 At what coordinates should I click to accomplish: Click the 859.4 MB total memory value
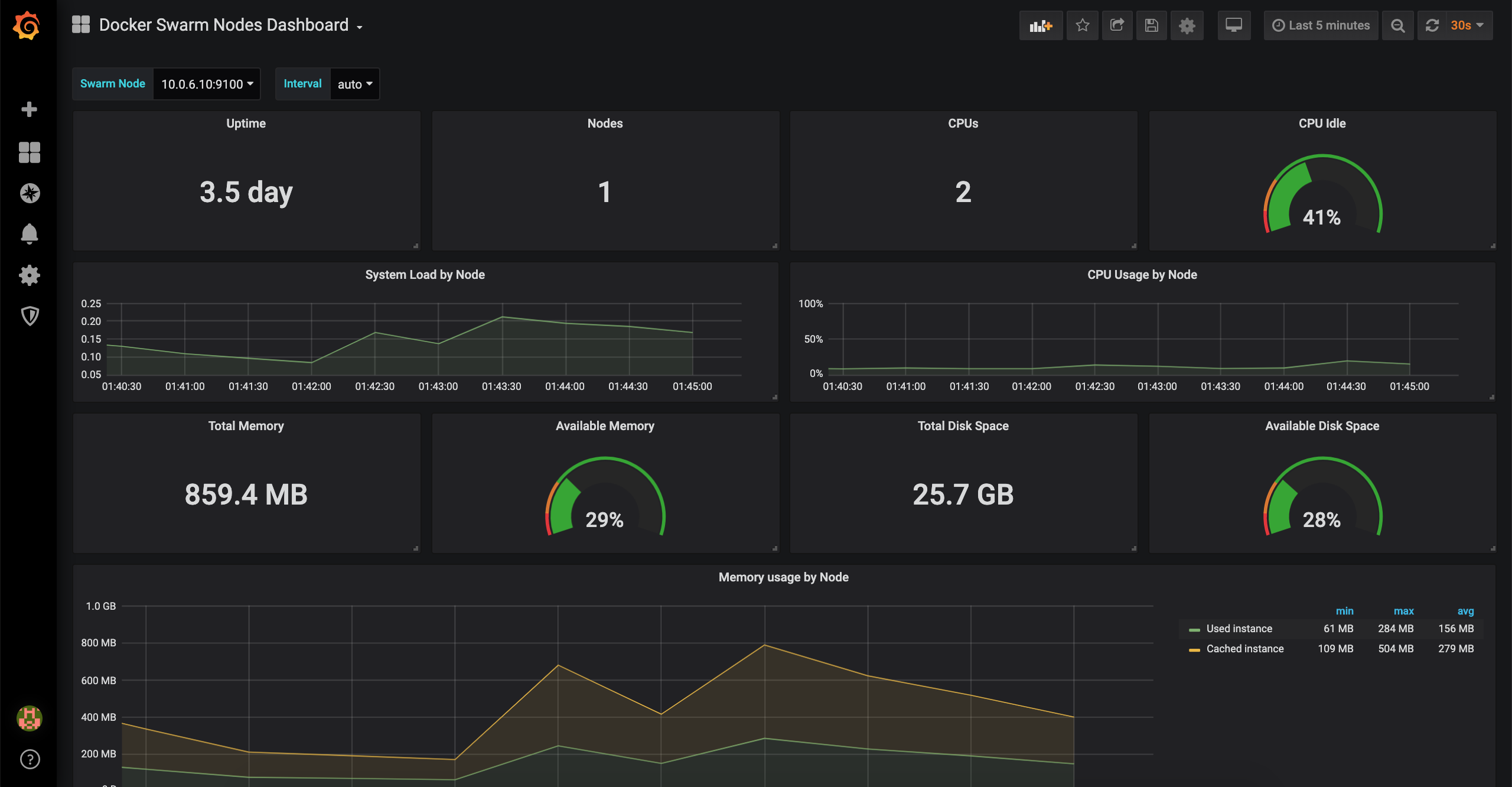tap(246, 495)
